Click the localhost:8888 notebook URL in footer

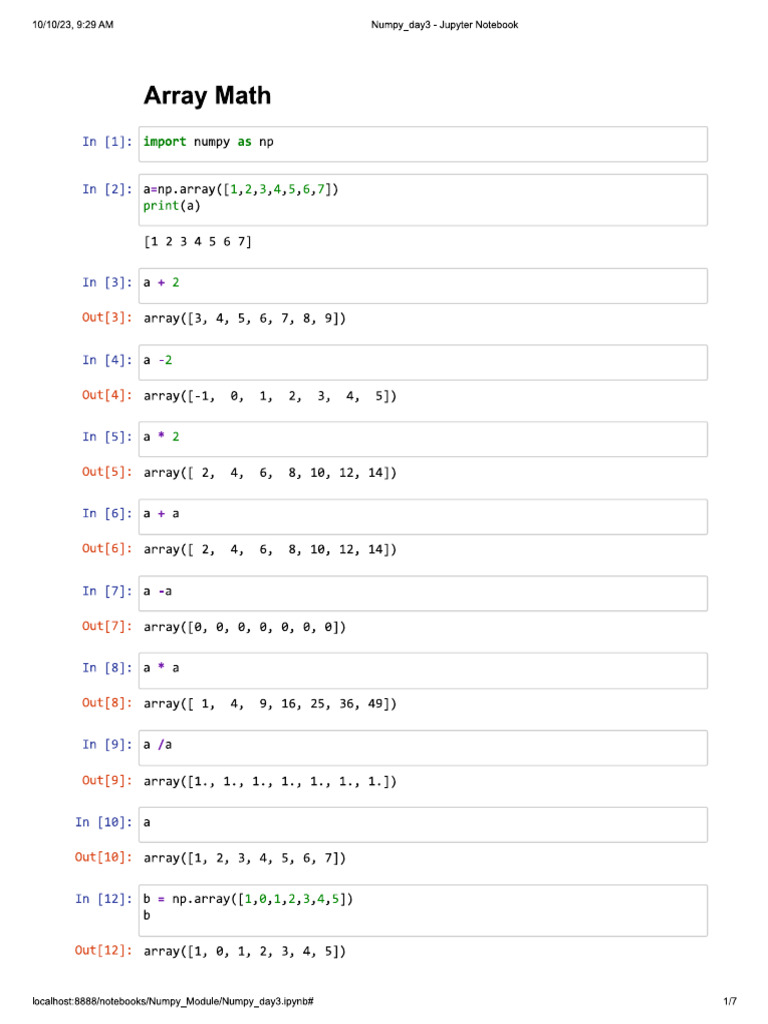pyautogui.click(x=172, y=1001)
